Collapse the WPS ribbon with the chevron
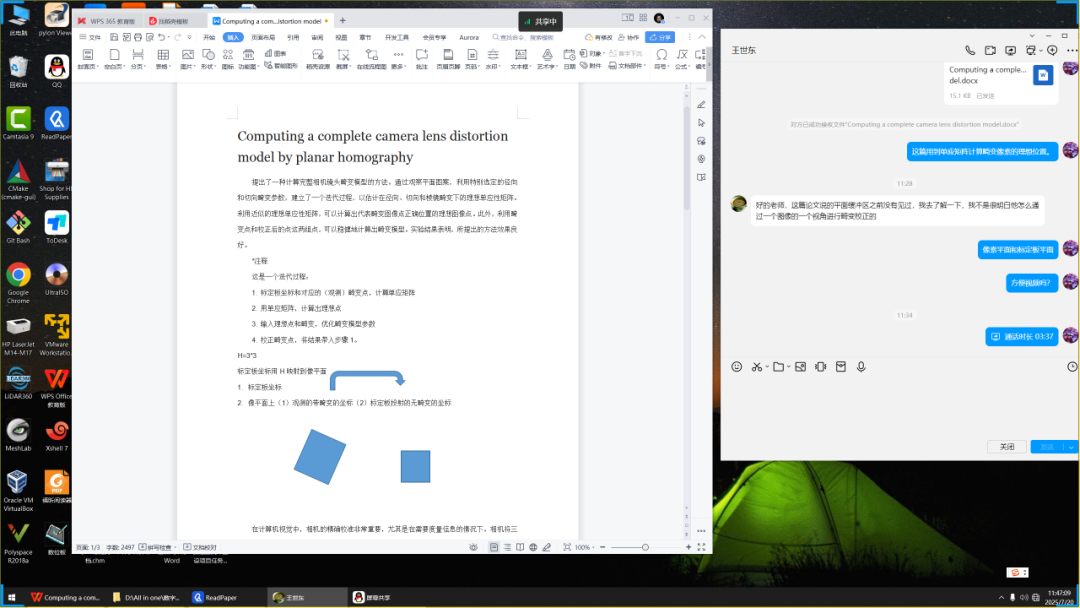 pyautogui.click(x=702, y=37)
